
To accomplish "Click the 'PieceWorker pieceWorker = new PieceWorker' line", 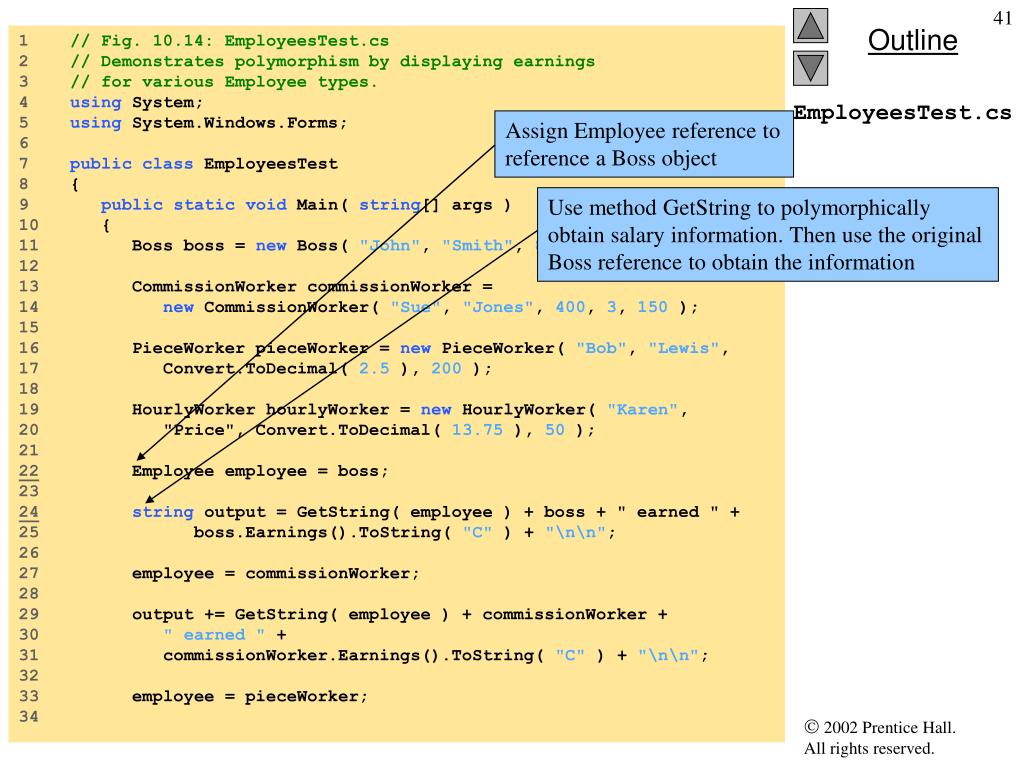I will click(x=430, y=348).
